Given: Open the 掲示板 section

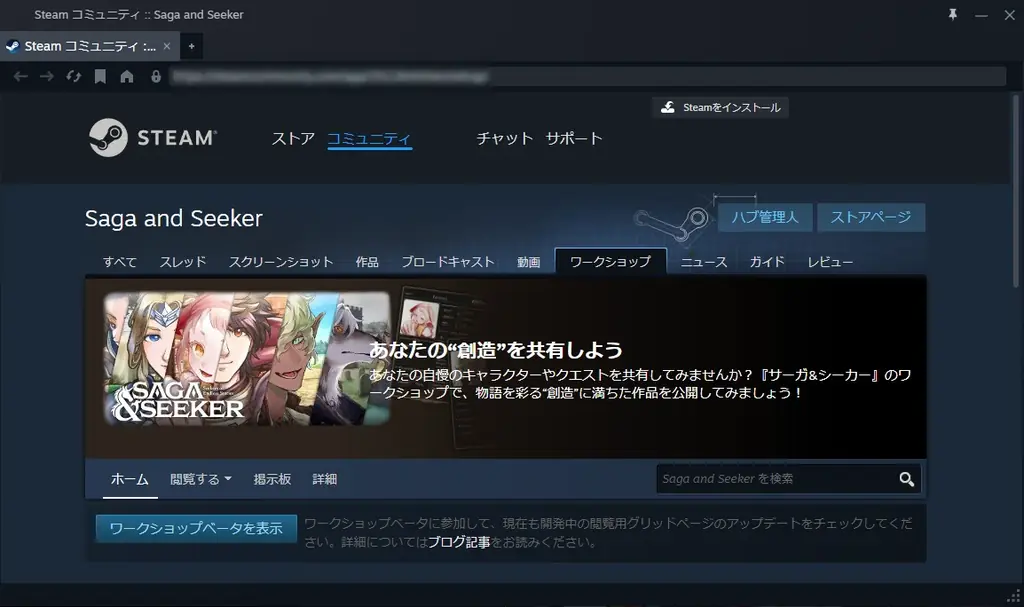Looking at the screenshot, I should coord(271,479).
